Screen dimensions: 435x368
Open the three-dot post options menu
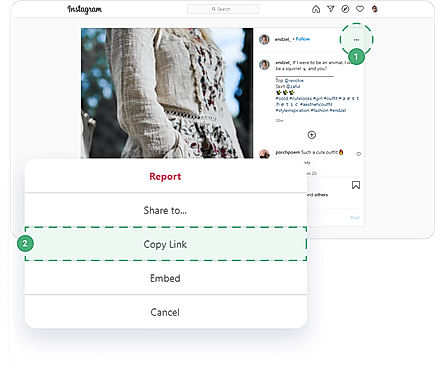tap(356, 40)
